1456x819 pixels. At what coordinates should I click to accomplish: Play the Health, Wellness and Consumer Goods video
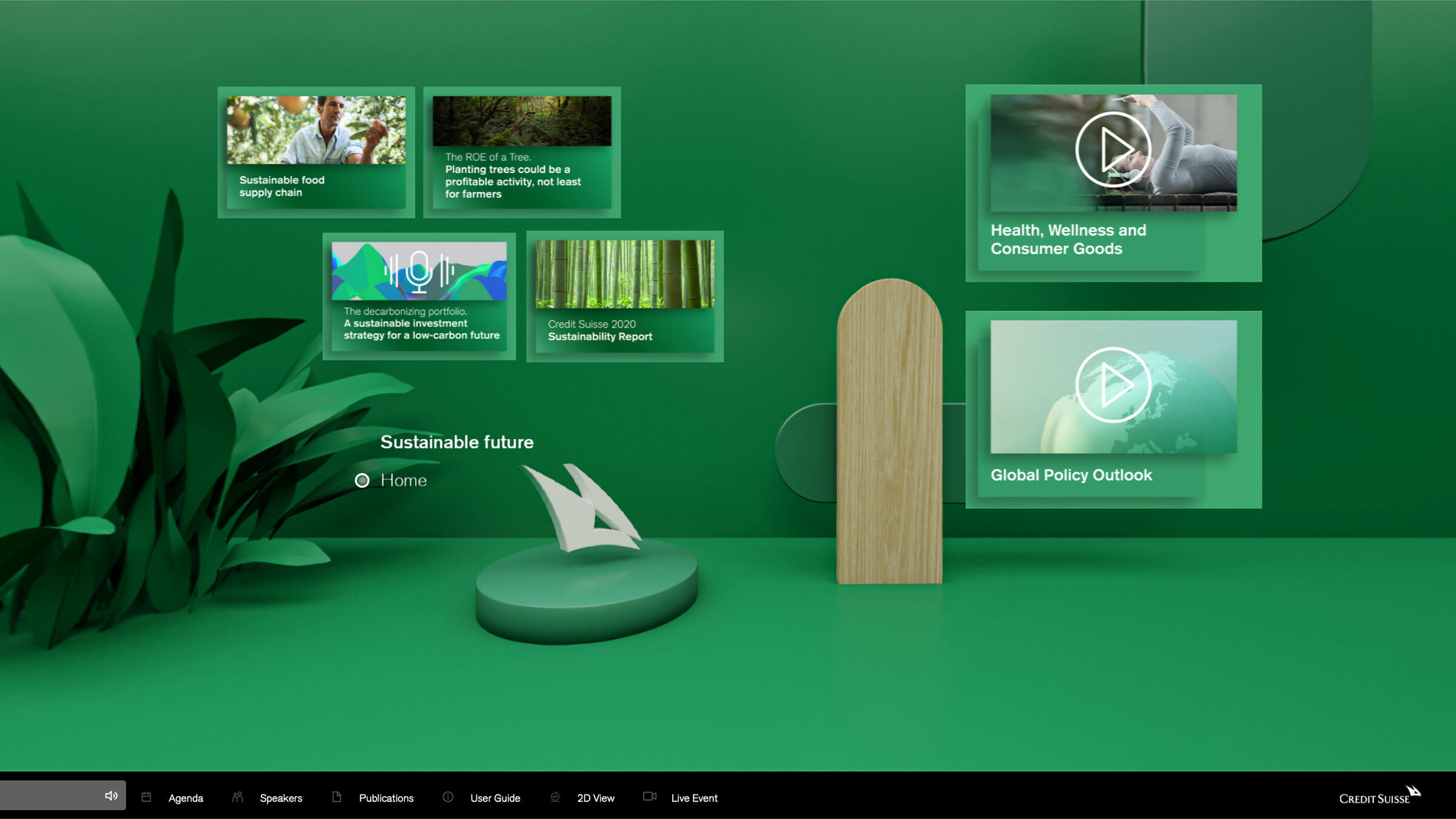(1113, 149)
